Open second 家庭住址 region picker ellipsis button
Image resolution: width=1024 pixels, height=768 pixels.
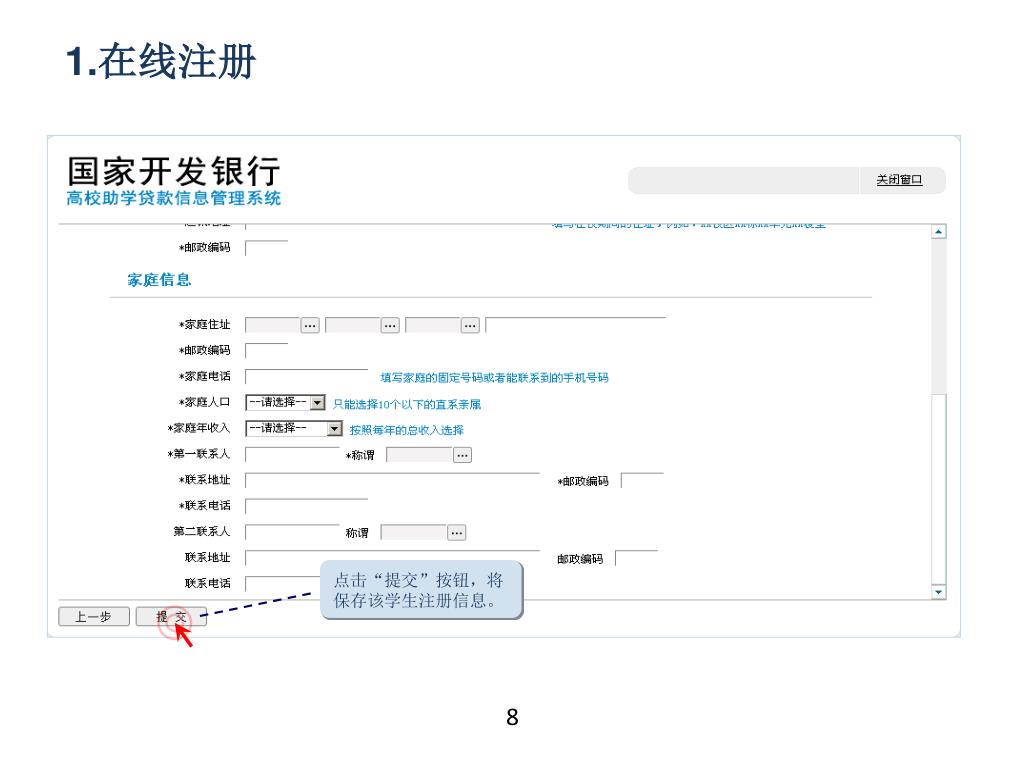coord(390,325)
